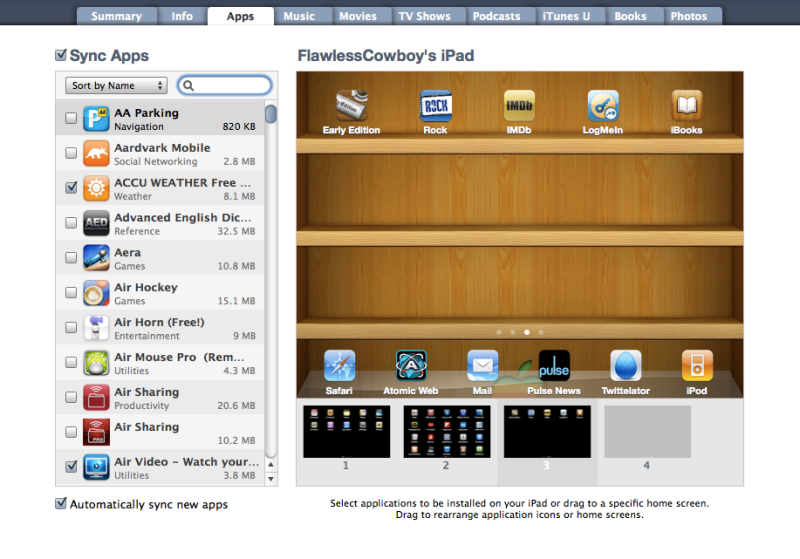Uncheck the ACCU WEATHER Free checkbox
The width and height of the screenshot is (800, 559).
(x=71, y=188)
